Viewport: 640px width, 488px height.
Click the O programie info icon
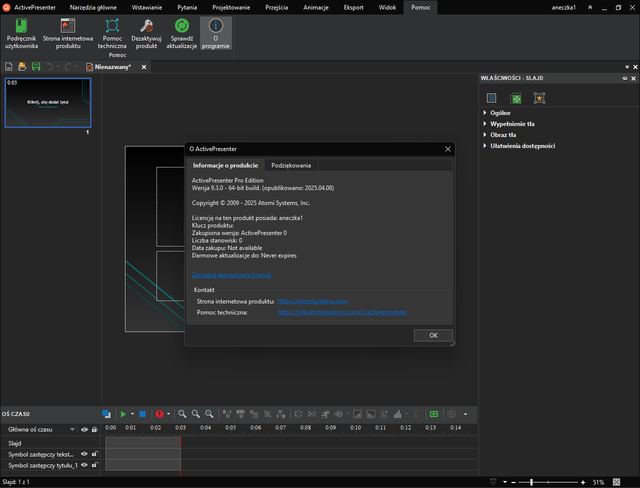coord(216,34)
